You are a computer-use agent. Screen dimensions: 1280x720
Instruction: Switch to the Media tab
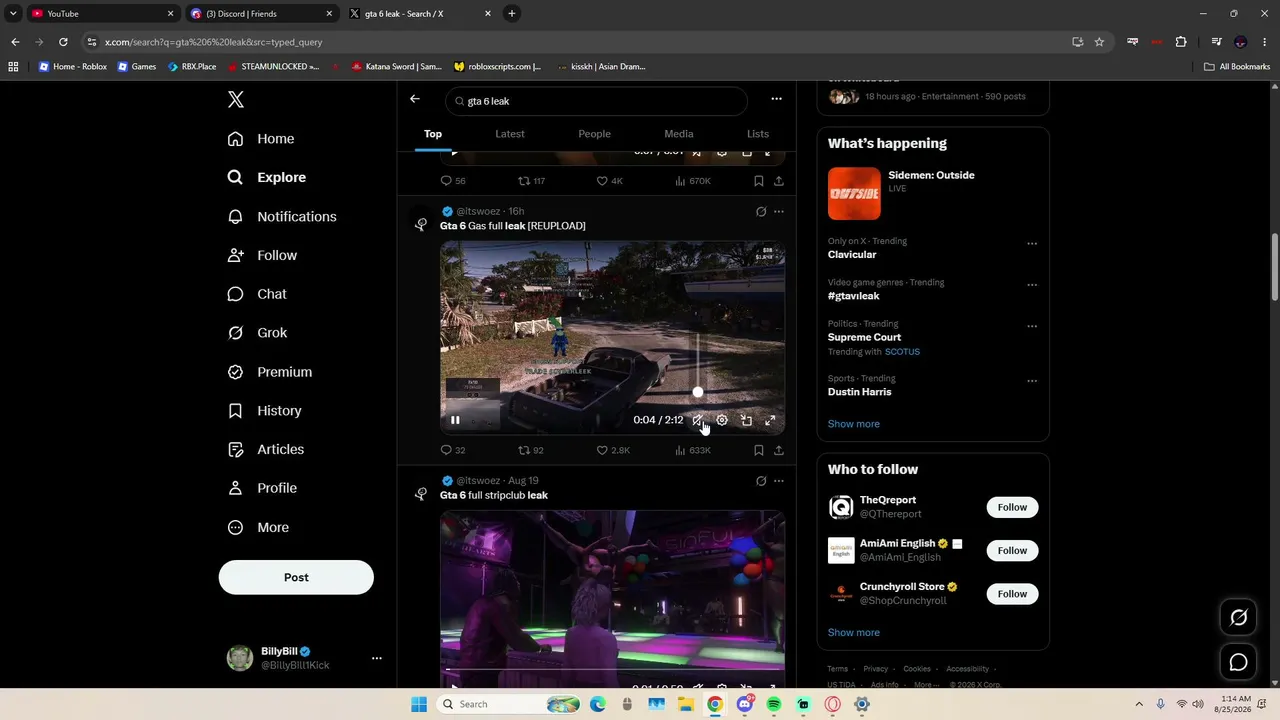coord(679,134)
